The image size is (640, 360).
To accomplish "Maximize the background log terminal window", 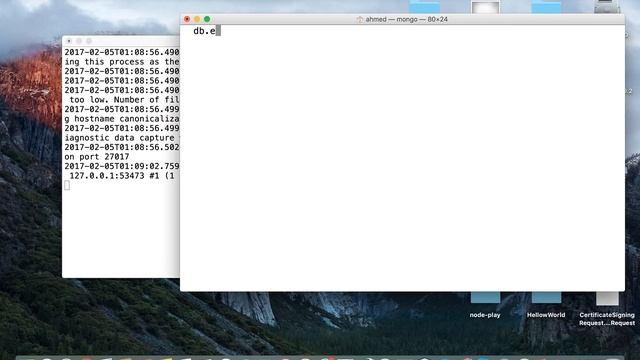I will tap(89, 41).
